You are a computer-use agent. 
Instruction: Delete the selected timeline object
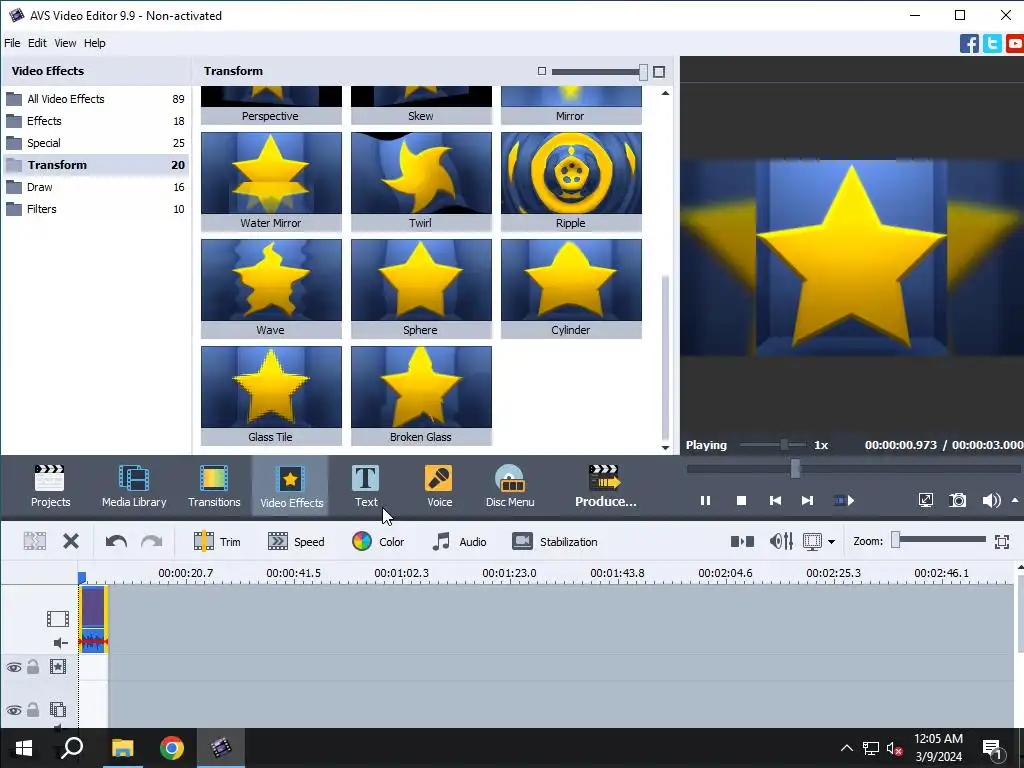coord(71,541)
